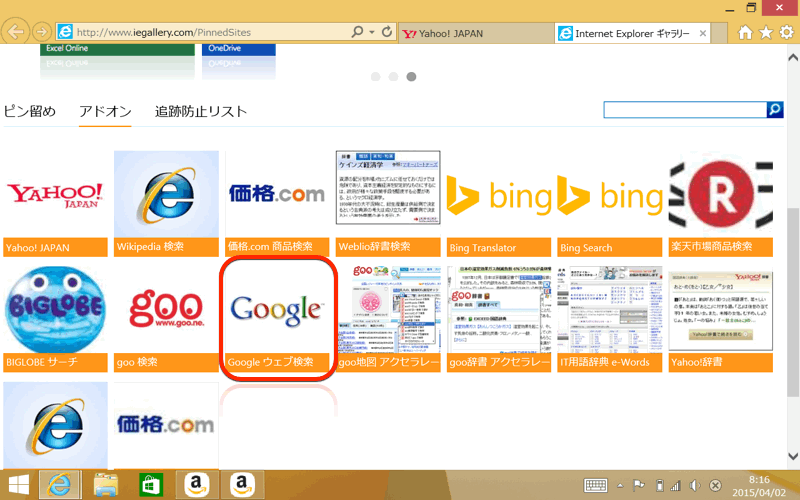
Task: Select the third carousel page dot
Action: click(412, 76)
